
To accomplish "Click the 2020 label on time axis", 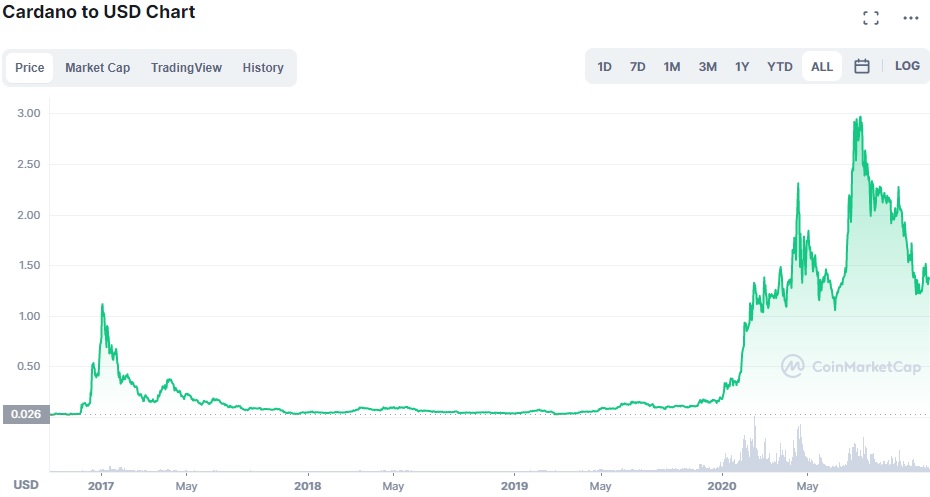I will 722,485.
